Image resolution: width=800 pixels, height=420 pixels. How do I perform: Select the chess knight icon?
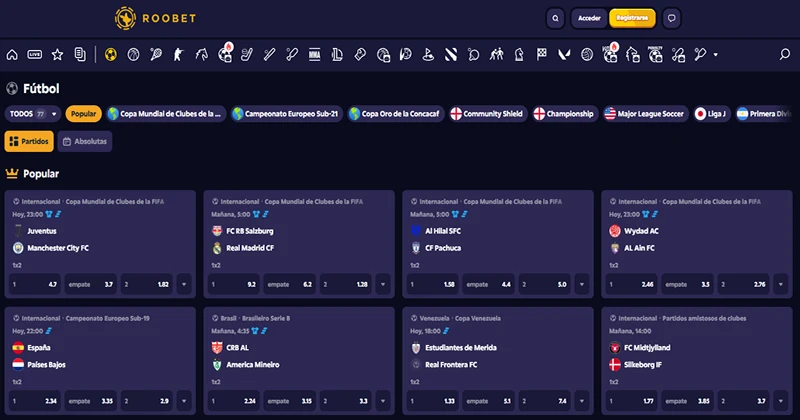coord(519,55)
